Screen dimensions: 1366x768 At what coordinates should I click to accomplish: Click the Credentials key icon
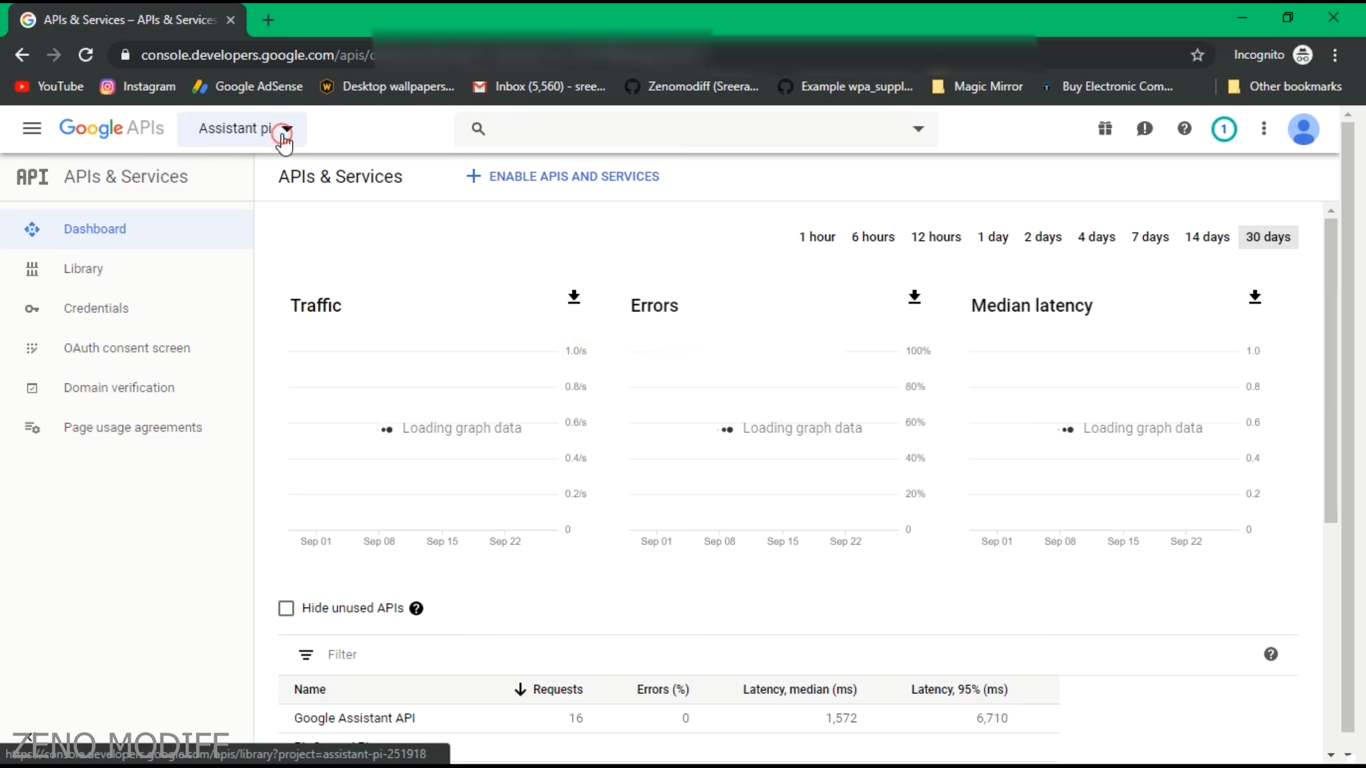coord(32,309)
